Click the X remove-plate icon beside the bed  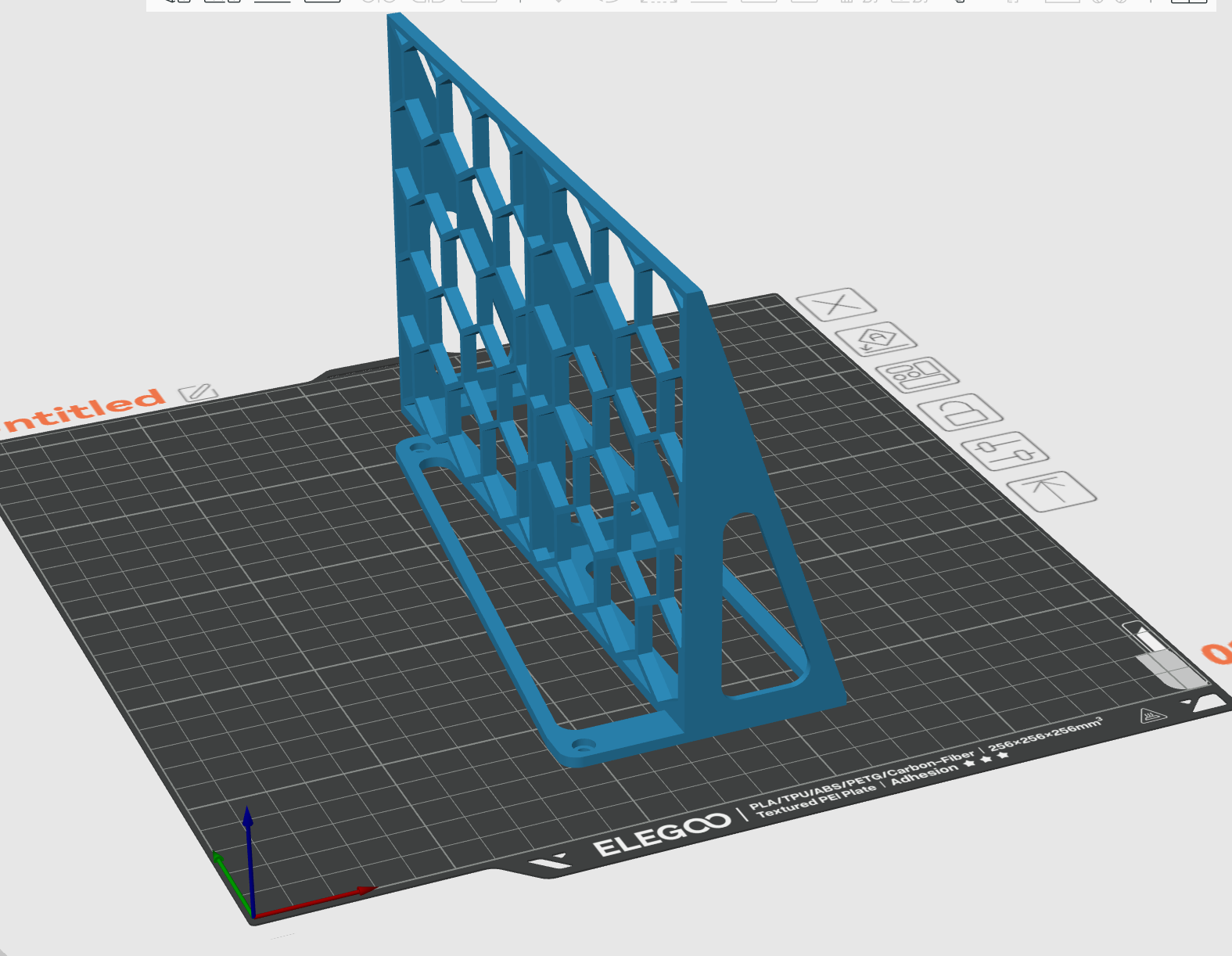[x=836, y=304]
